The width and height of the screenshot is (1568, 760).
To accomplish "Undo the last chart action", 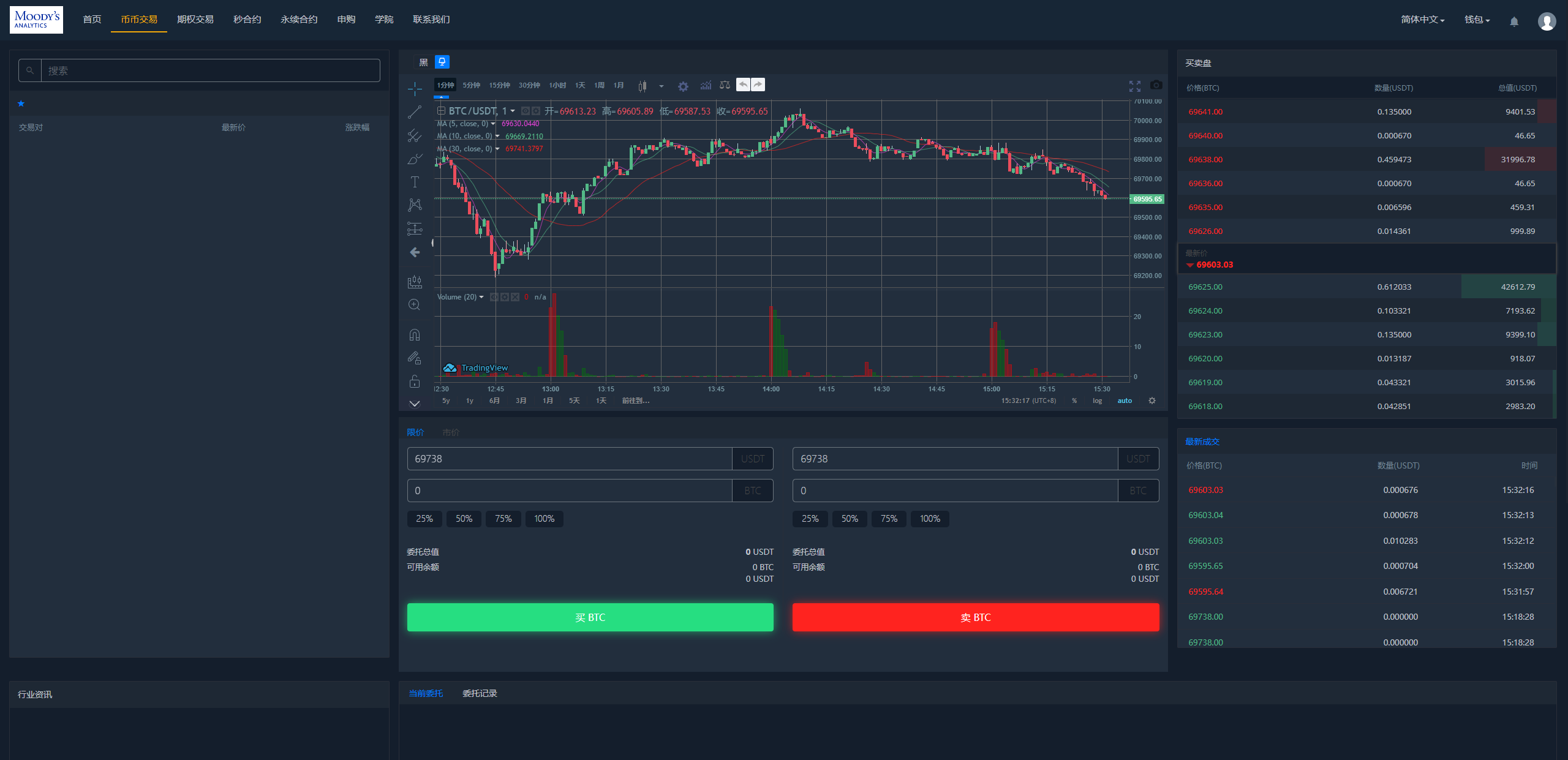I will pos(743,85).
